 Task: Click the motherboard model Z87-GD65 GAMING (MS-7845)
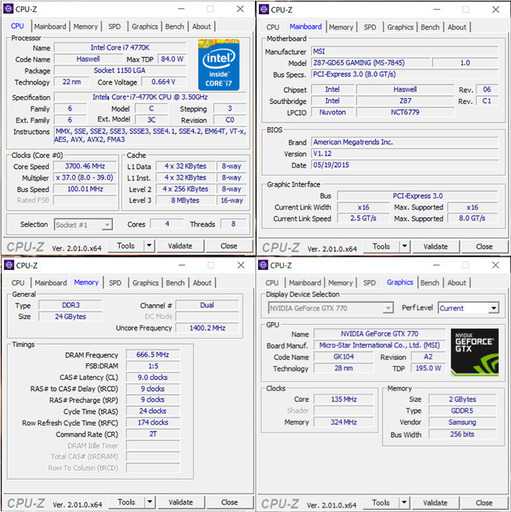point(370,63)
